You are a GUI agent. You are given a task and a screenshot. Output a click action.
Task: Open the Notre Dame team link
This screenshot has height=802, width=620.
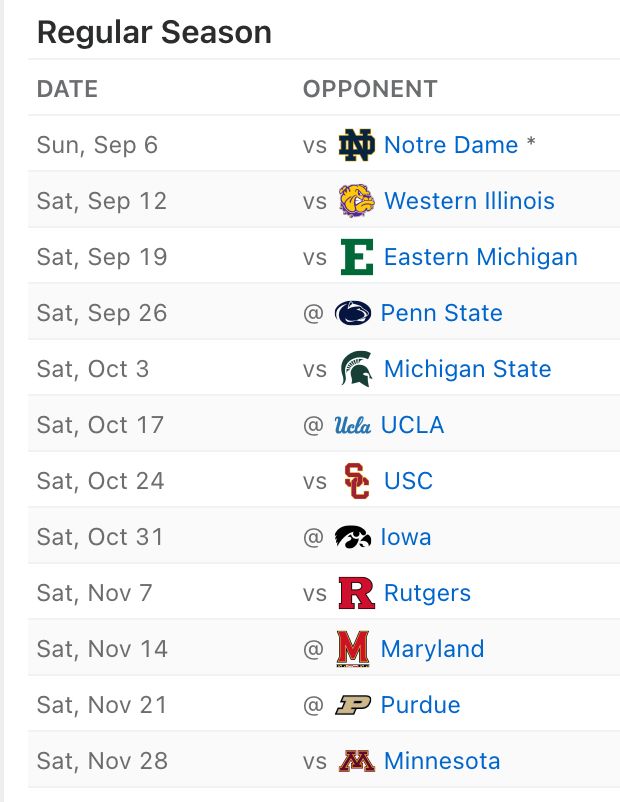pos(451,145)
